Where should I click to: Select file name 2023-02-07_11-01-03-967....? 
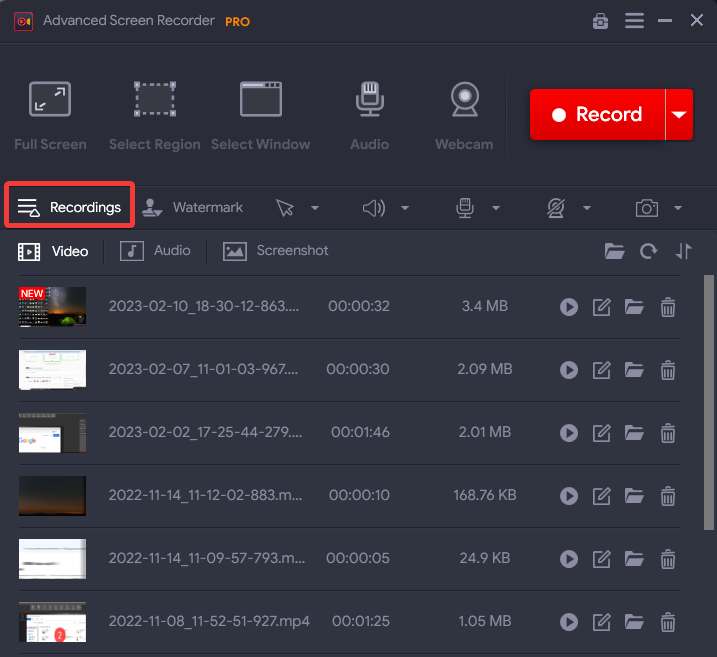tap(203, 369)
